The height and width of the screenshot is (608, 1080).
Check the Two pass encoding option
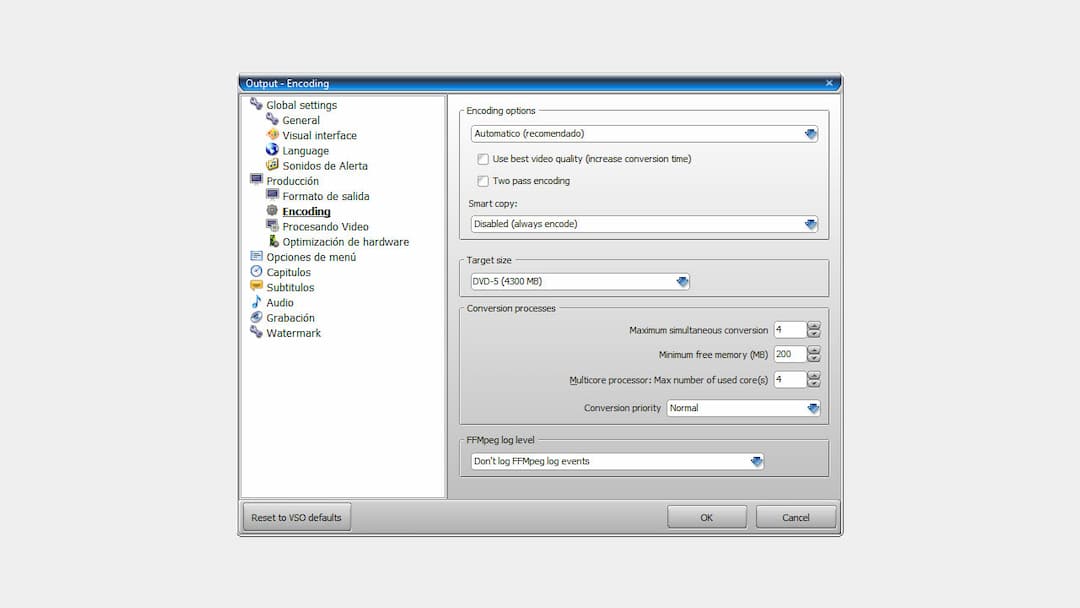coord(484,181)
